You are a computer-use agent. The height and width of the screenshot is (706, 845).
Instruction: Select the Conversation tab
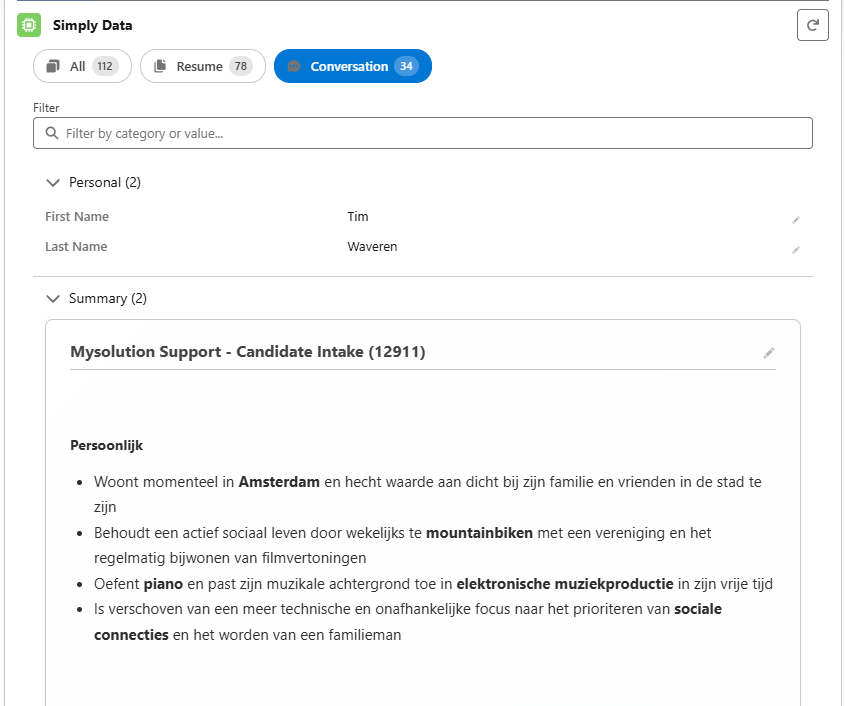click(352, 65)
